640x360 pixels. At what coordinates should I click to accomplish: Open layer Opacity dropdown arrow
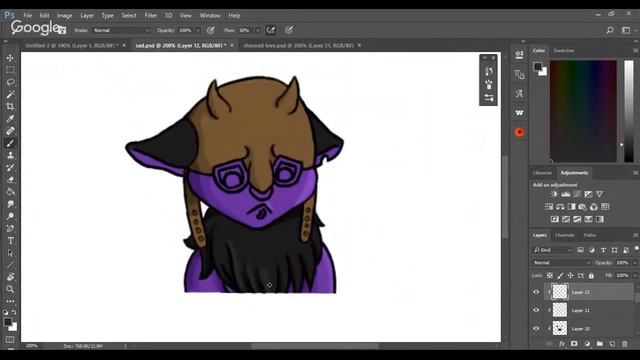635,263
